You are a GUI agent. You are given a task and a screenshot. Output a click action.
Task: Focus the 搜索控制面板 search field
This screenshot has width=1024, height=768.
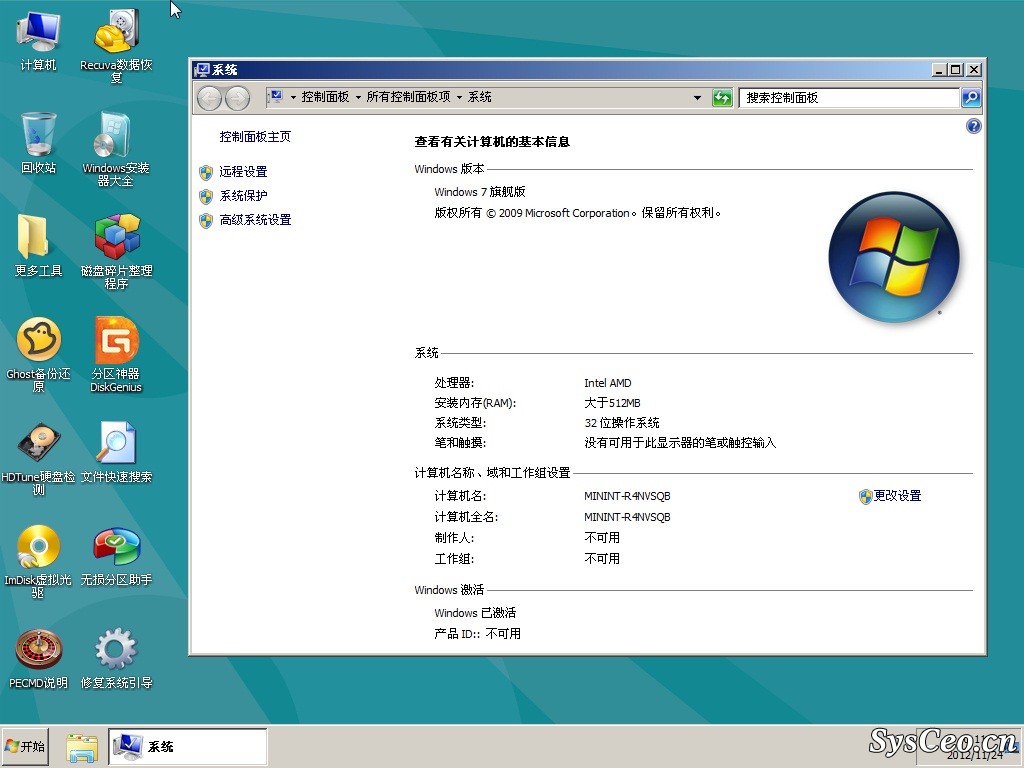[848, 98]
